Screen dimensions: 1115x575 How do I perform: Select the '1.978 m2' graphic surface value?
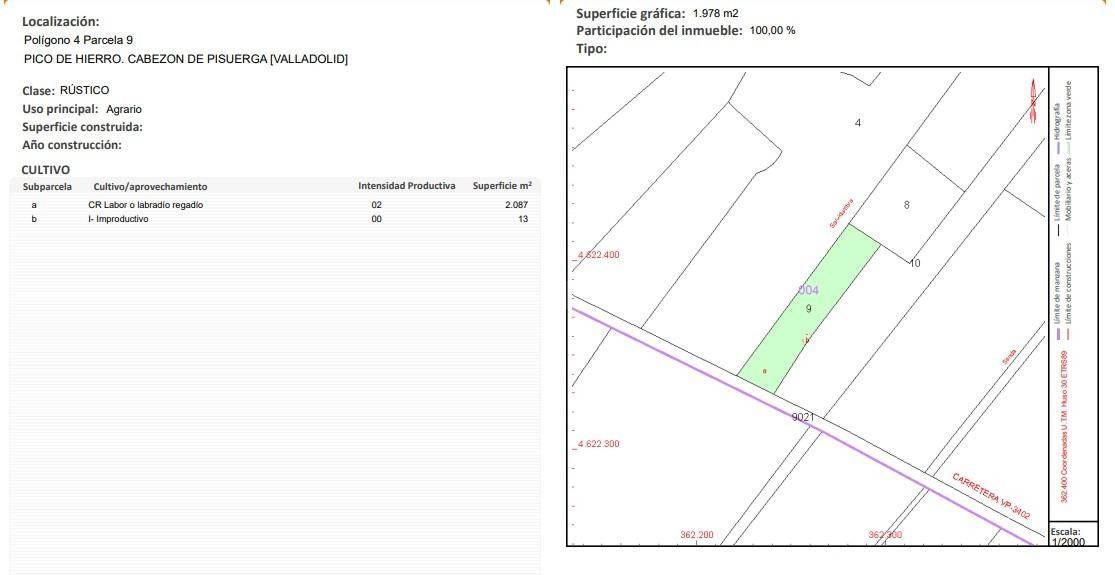click(x=715, y=13)
